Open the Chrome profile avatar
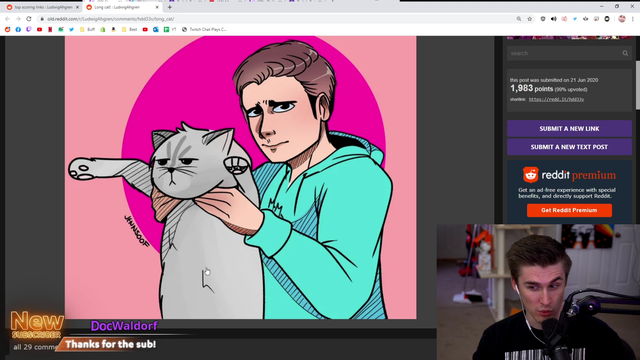Viewport: 640px width, 360px height. pyautogui.click(x=622, y=18)
